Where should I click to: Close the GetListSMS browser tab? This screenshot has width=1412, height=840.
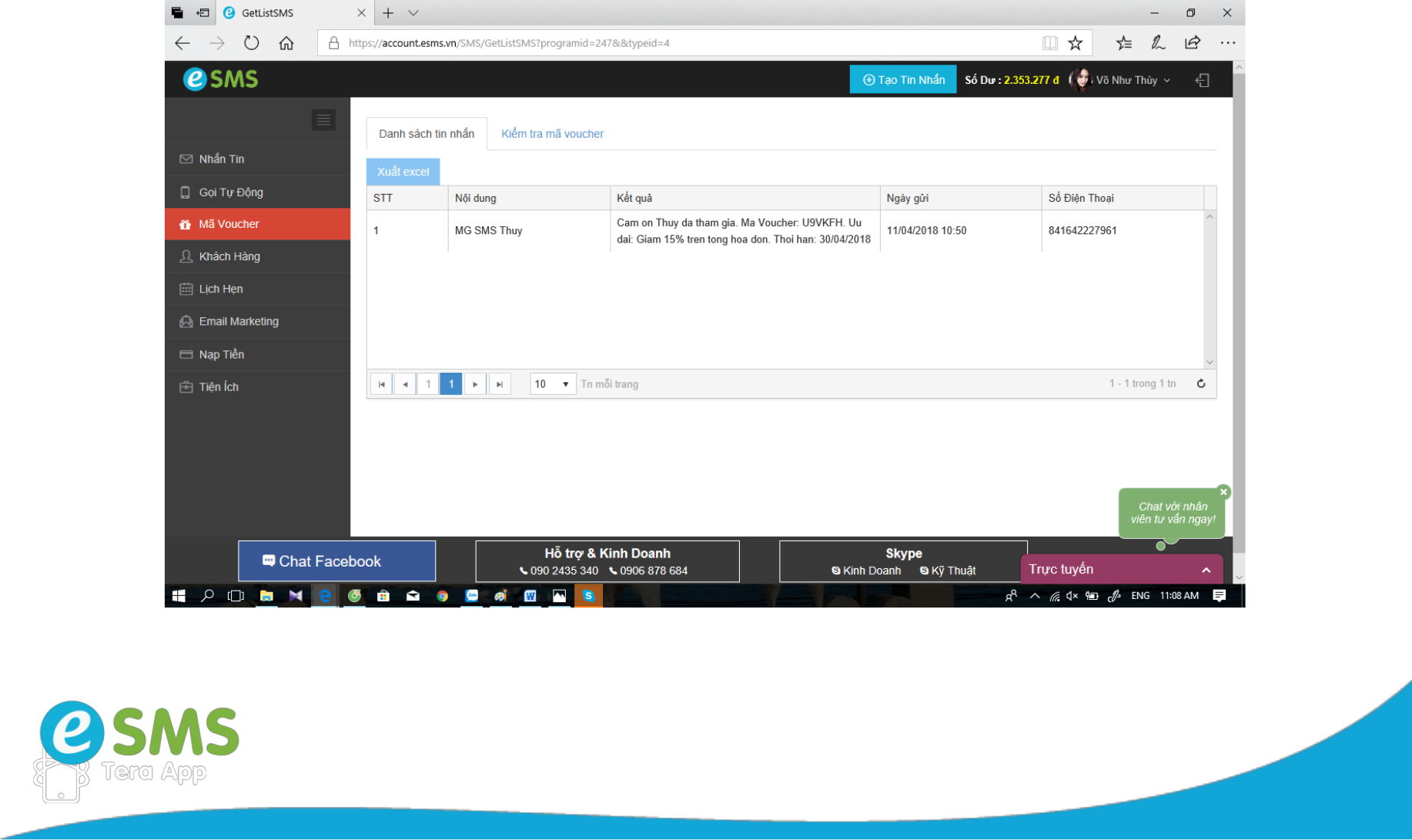[361, 13]
